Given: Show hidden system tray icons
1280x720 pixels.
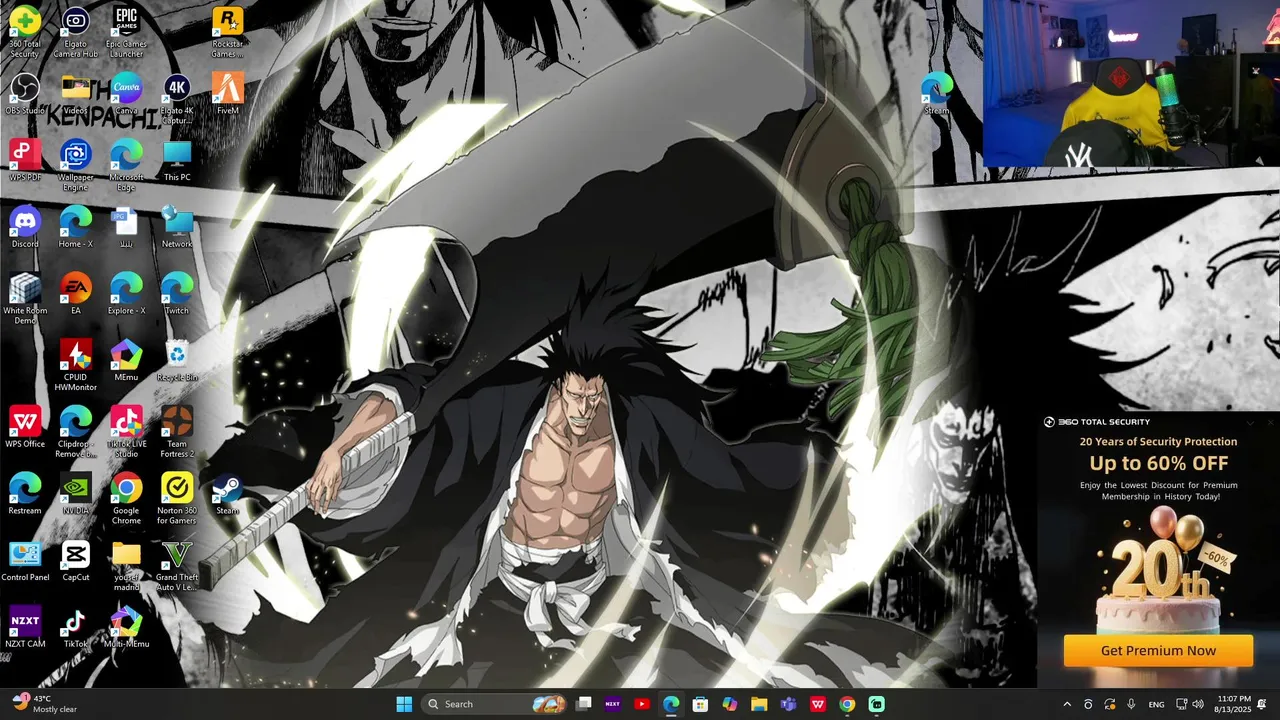Looking at the screenshot, I should click(1067, 704).
